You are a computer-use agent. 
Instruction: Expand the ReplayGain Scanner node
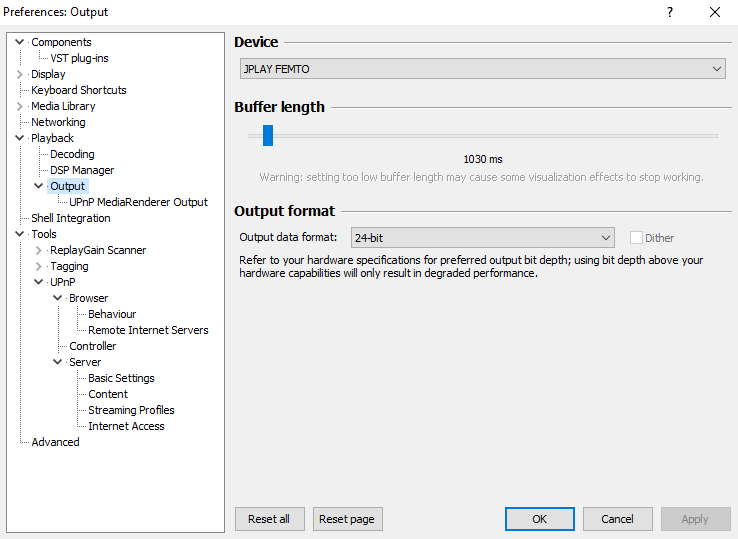click(x=39, y=250)
